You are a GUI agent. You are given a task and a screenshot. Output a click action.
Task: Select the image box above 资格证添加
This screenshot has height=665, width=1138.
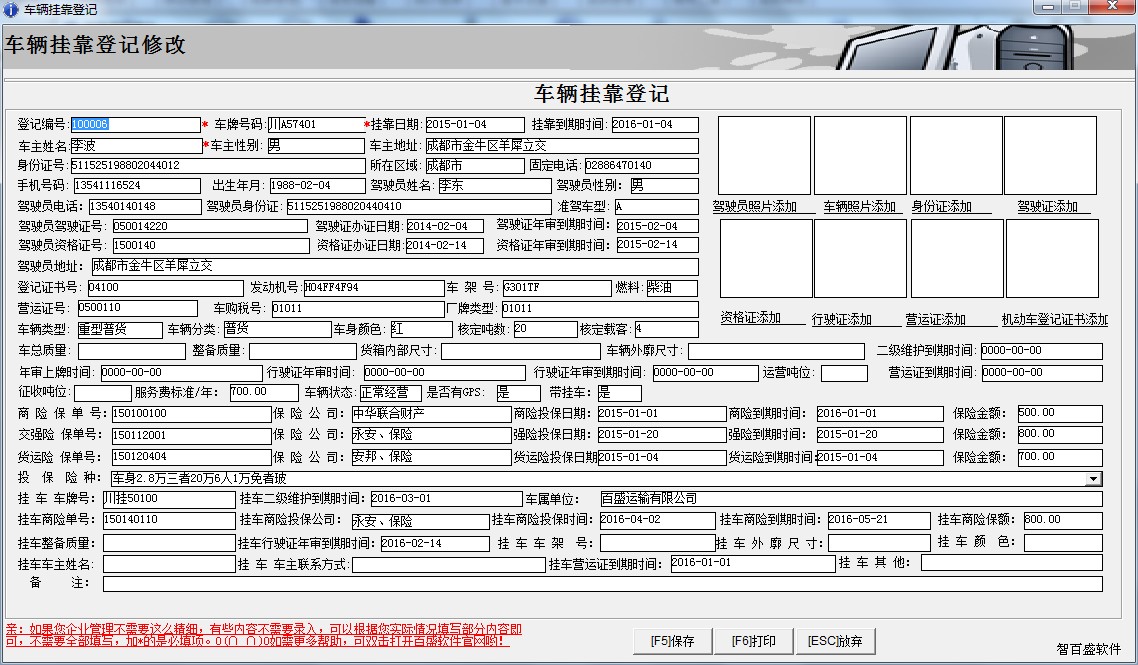coord(766,258)
